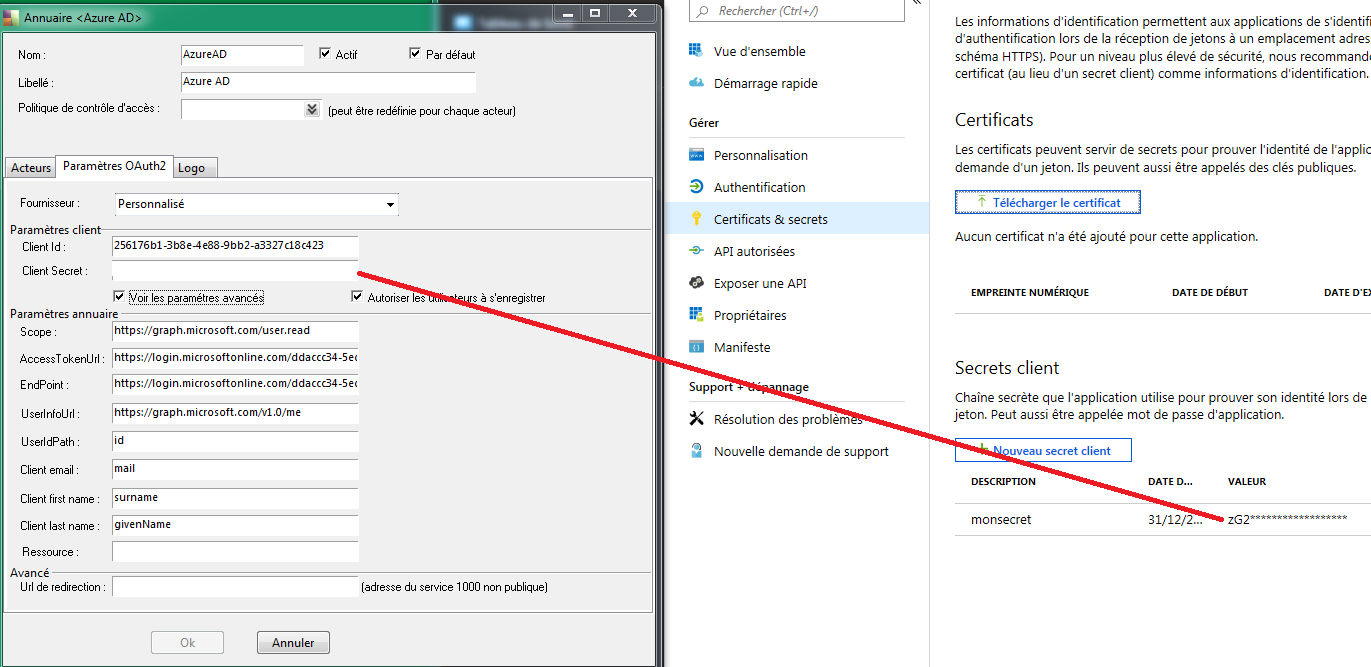Screen dimensions: 1371x667
Task: Click the Ok button in Annuaire dialog
Action: (187, 643)
